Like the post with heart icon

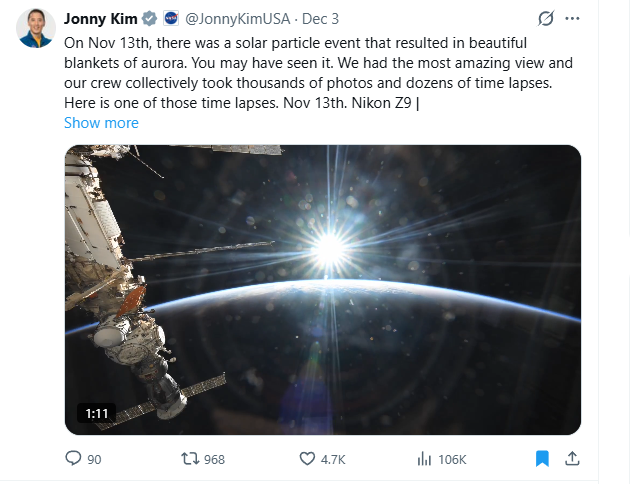point(308,458)
